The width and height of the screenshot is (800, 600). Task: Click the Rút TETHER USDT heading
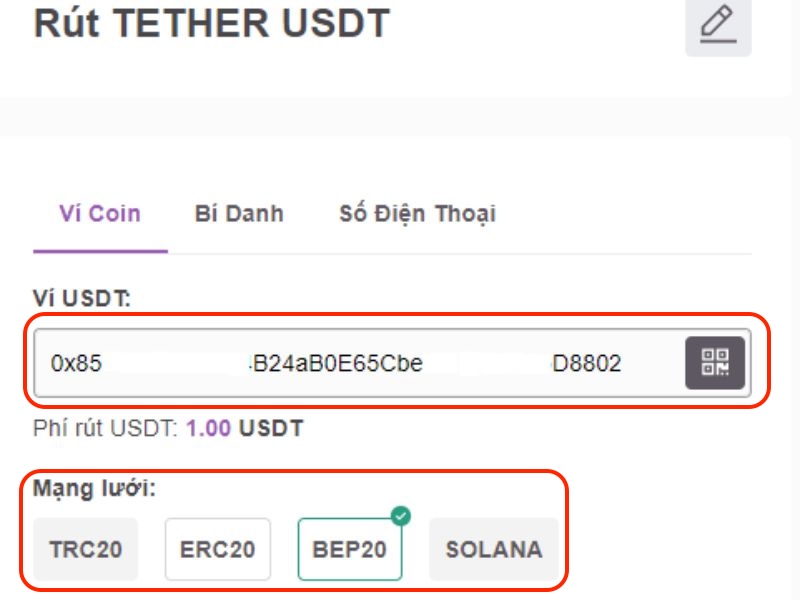(x=212, y=22)
